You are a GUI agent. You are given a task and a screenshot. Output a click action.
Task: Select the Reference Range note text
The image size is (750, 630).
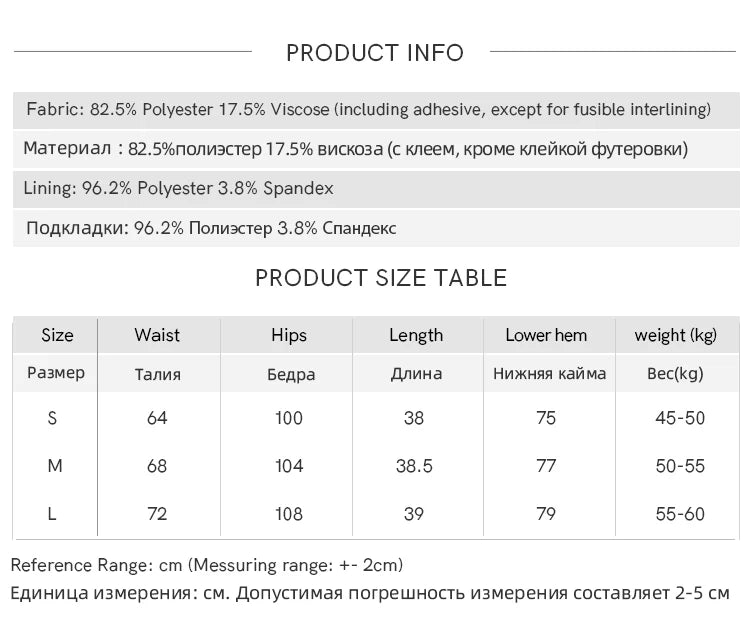[207, 565]
